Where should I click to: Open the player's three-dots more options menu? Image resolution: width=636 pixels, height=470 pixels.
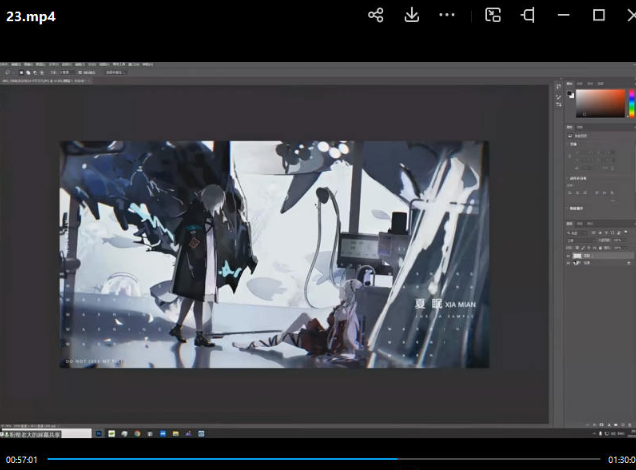pyautogui.click(x=447, y=15)
